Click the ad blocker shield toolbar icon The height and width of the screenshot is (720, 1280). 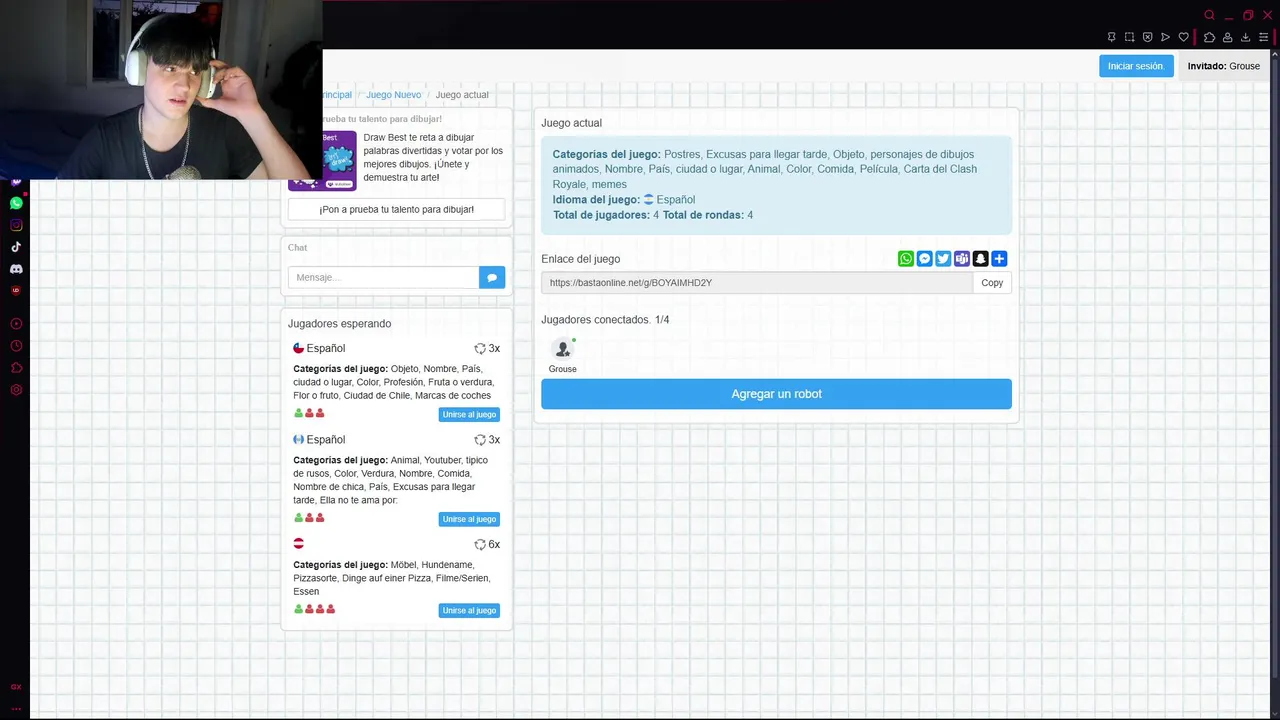tap(1147, 37)
